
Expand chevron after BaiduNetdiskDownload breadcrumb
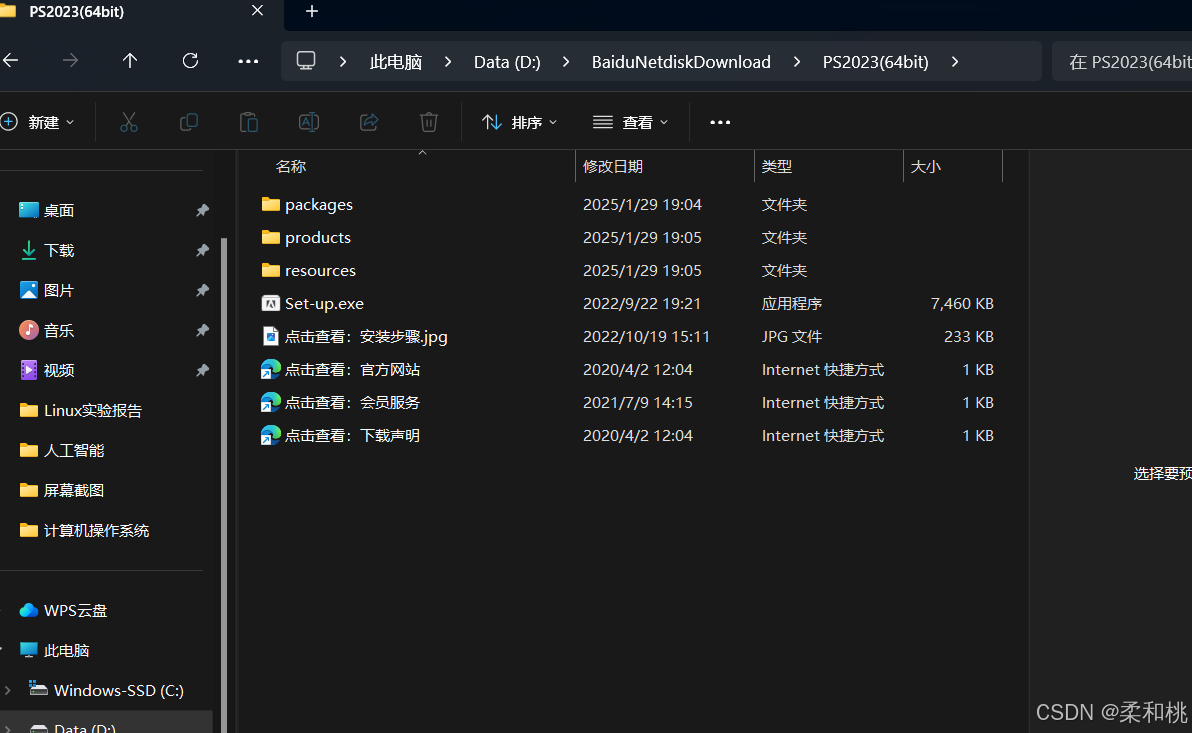tap(797, 62)
